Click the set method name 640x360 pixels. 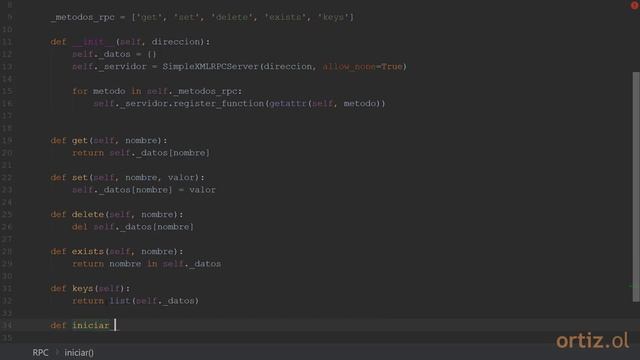[x=80, y=178]
